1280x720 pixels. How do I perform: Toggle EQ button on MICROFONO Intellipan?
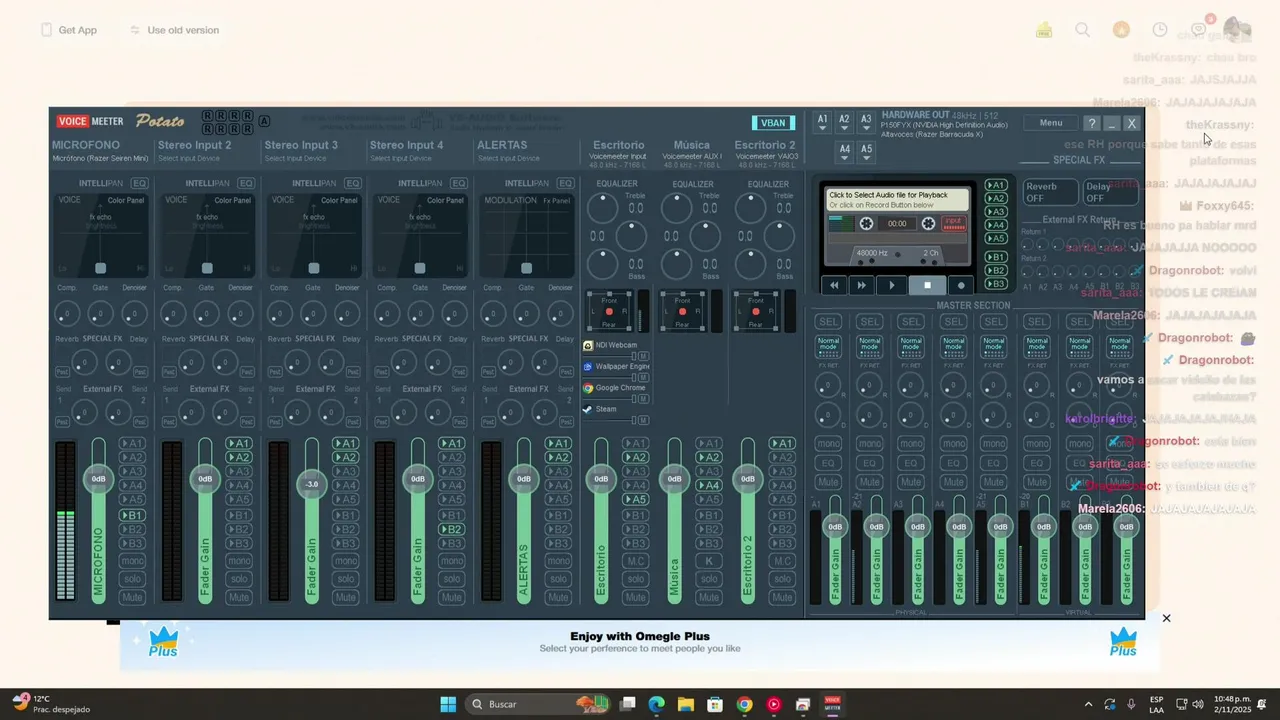click(139, 183)
